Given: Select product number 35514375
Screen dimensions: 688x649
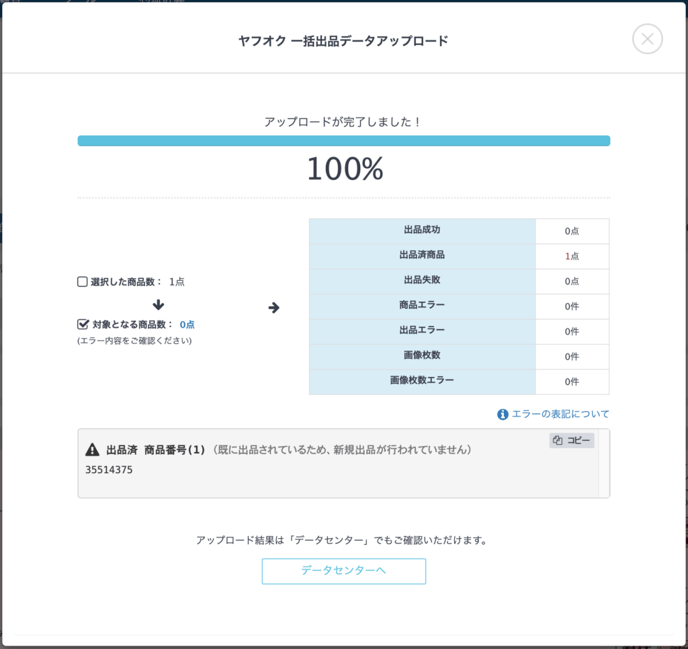Looking at the screenshot, I should [109, 470].
